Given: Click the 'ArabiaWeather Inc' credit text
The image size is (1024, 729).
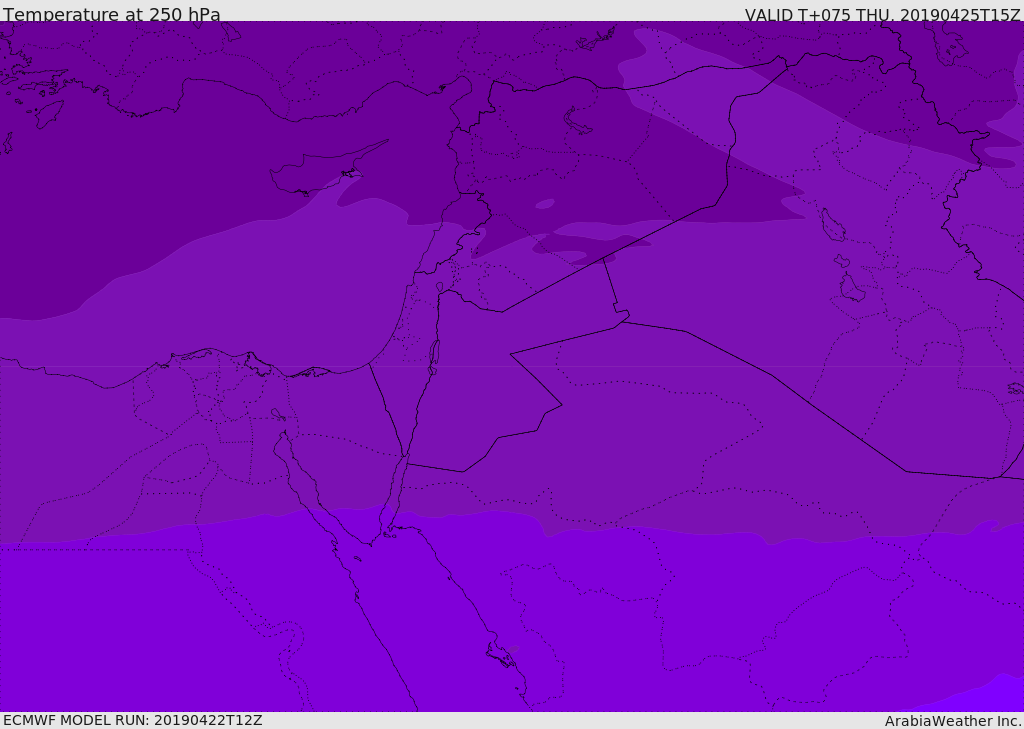Looking at the screenshot, I should (x=953, y=721).
